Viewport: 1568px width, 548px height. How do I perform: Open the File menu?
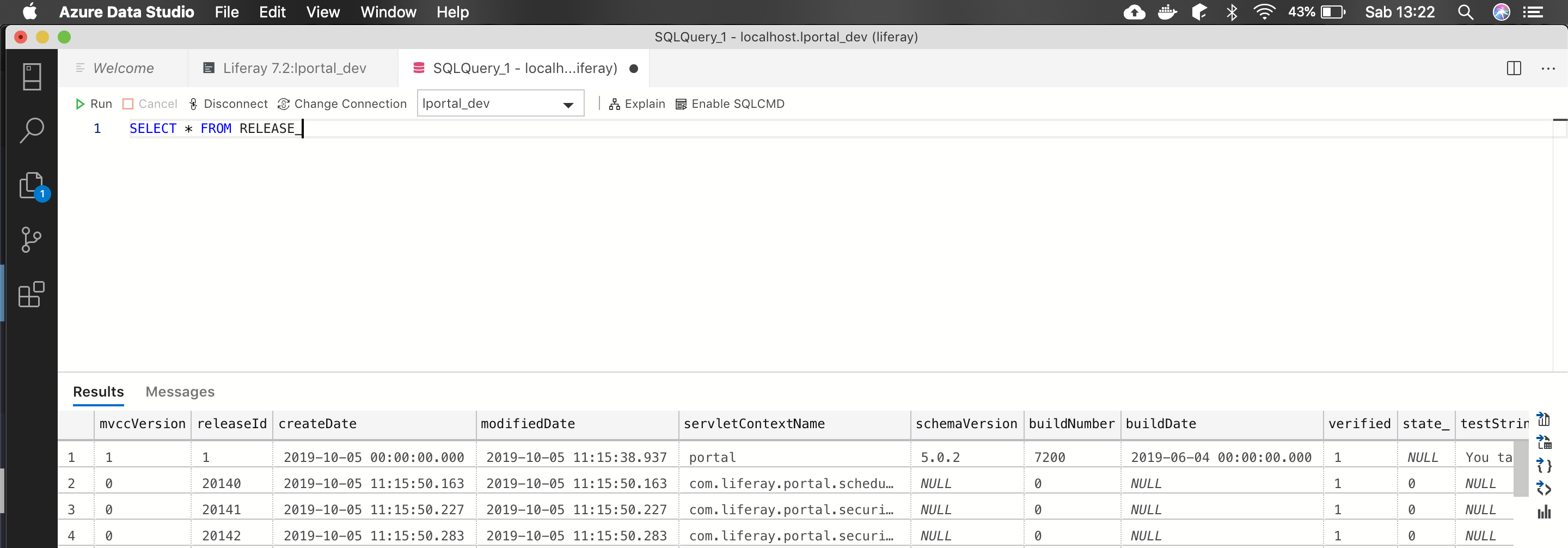coord(226,12)
